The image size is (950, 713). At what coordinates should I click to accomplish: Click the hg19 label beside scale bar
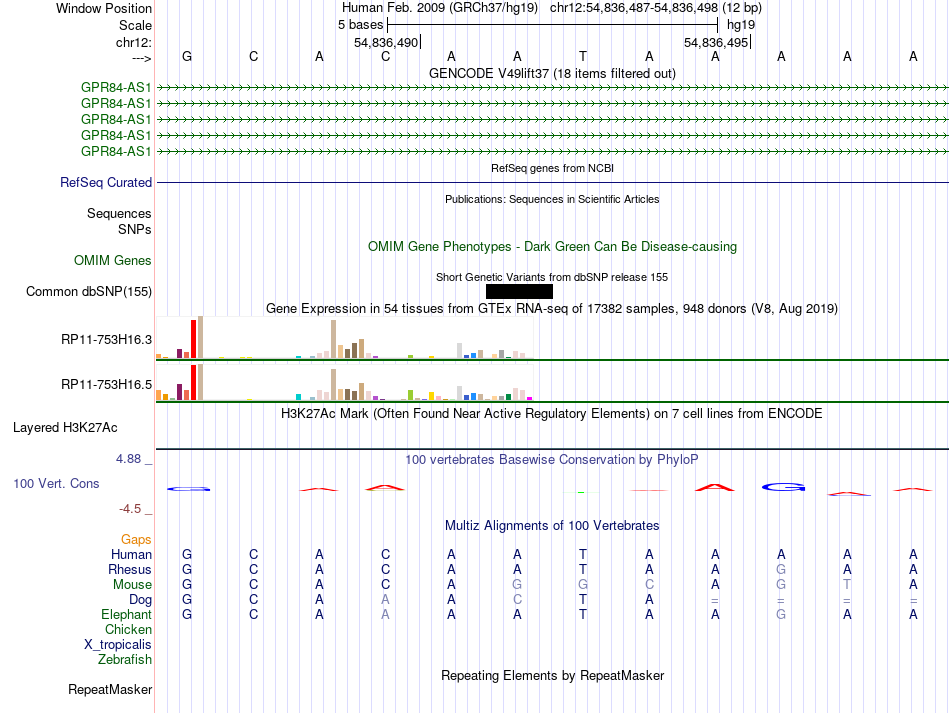741,25
